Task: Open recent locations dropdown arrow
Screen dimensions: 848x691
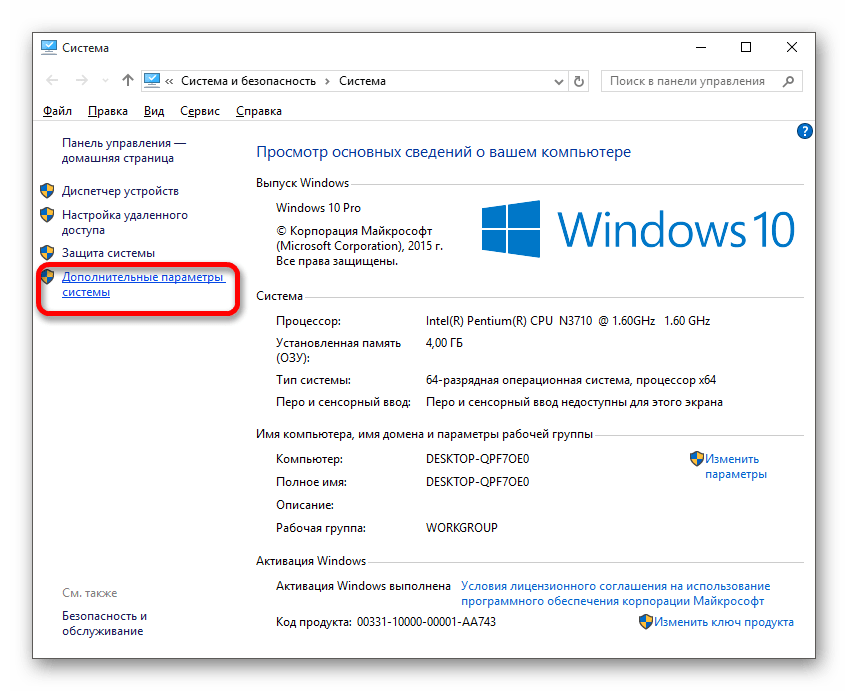Action: 105,81
